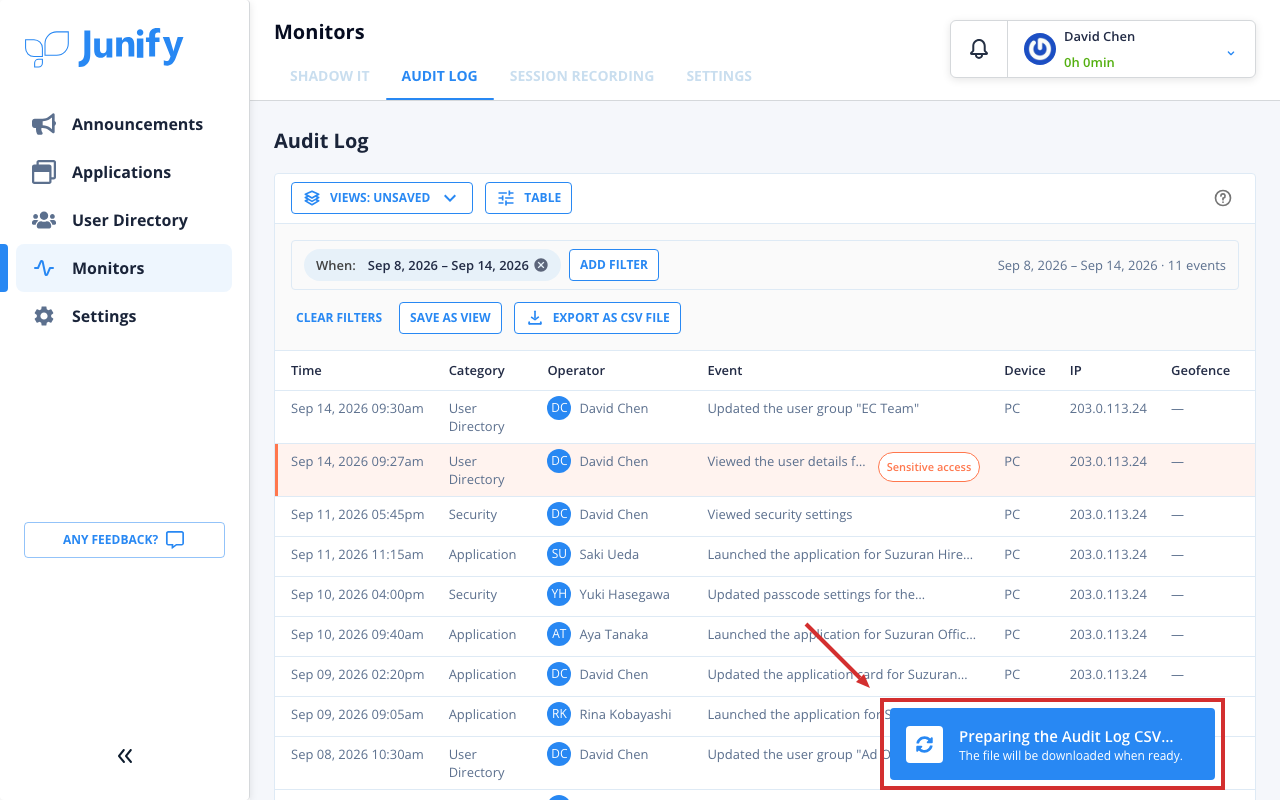Click the Category column header
The image size is (1280, 800).
[x=476, y=370]
